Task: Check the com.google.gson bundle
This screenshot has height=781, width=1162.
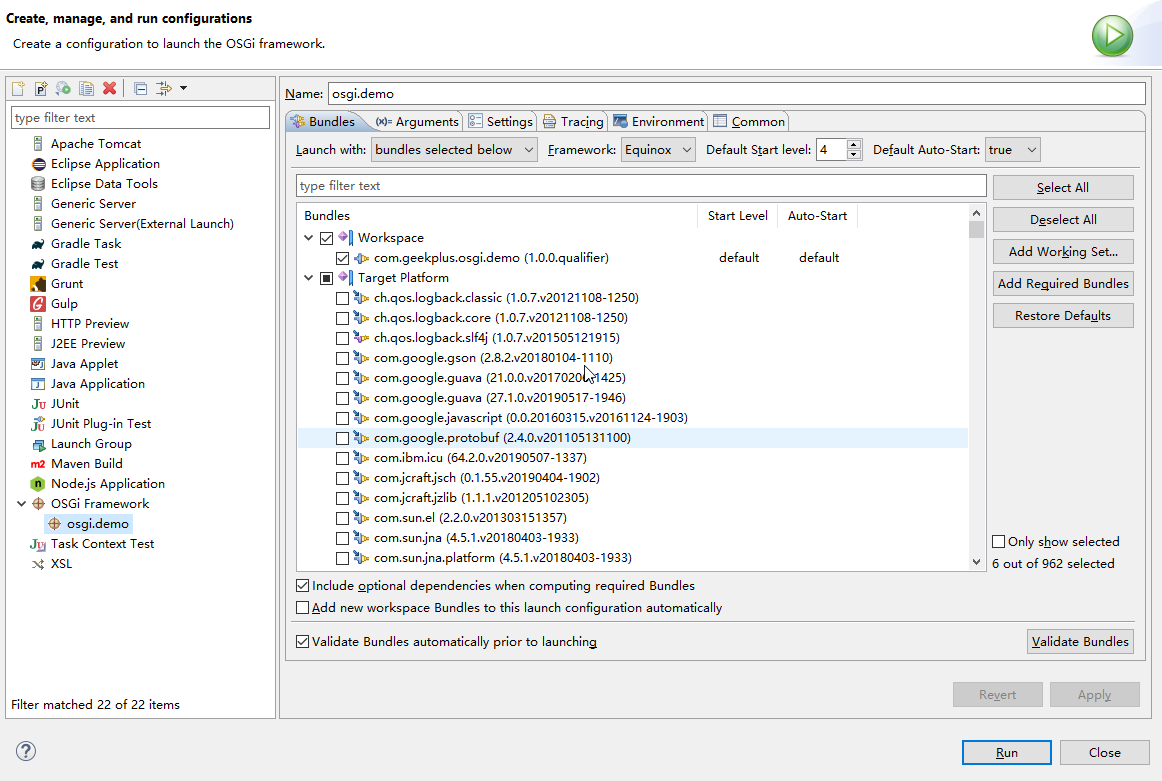Action: (342, 358)
